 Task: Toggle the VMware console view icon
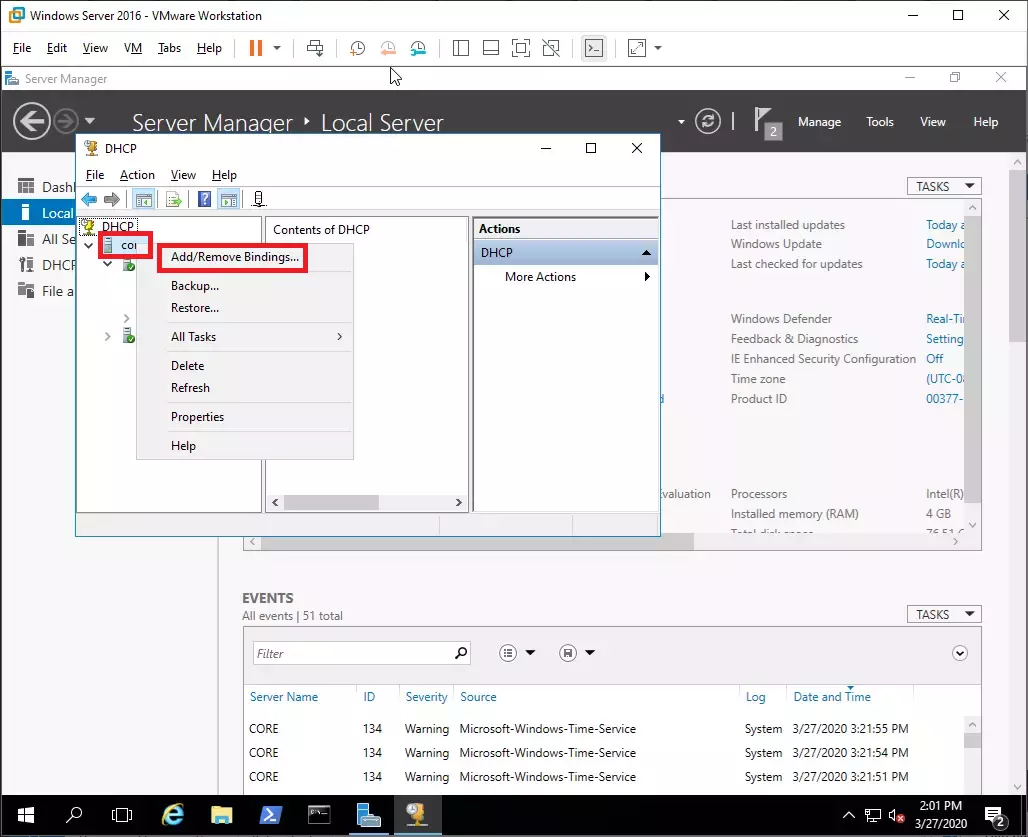pos(594,48)
